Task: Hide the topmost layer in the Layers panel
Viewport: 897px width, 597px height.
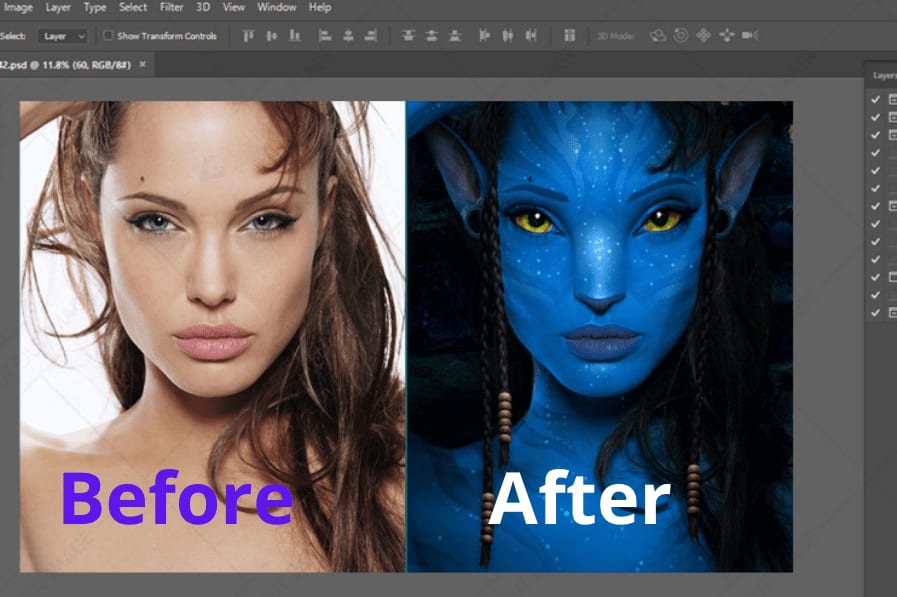Action: click(x=876, y=99)
